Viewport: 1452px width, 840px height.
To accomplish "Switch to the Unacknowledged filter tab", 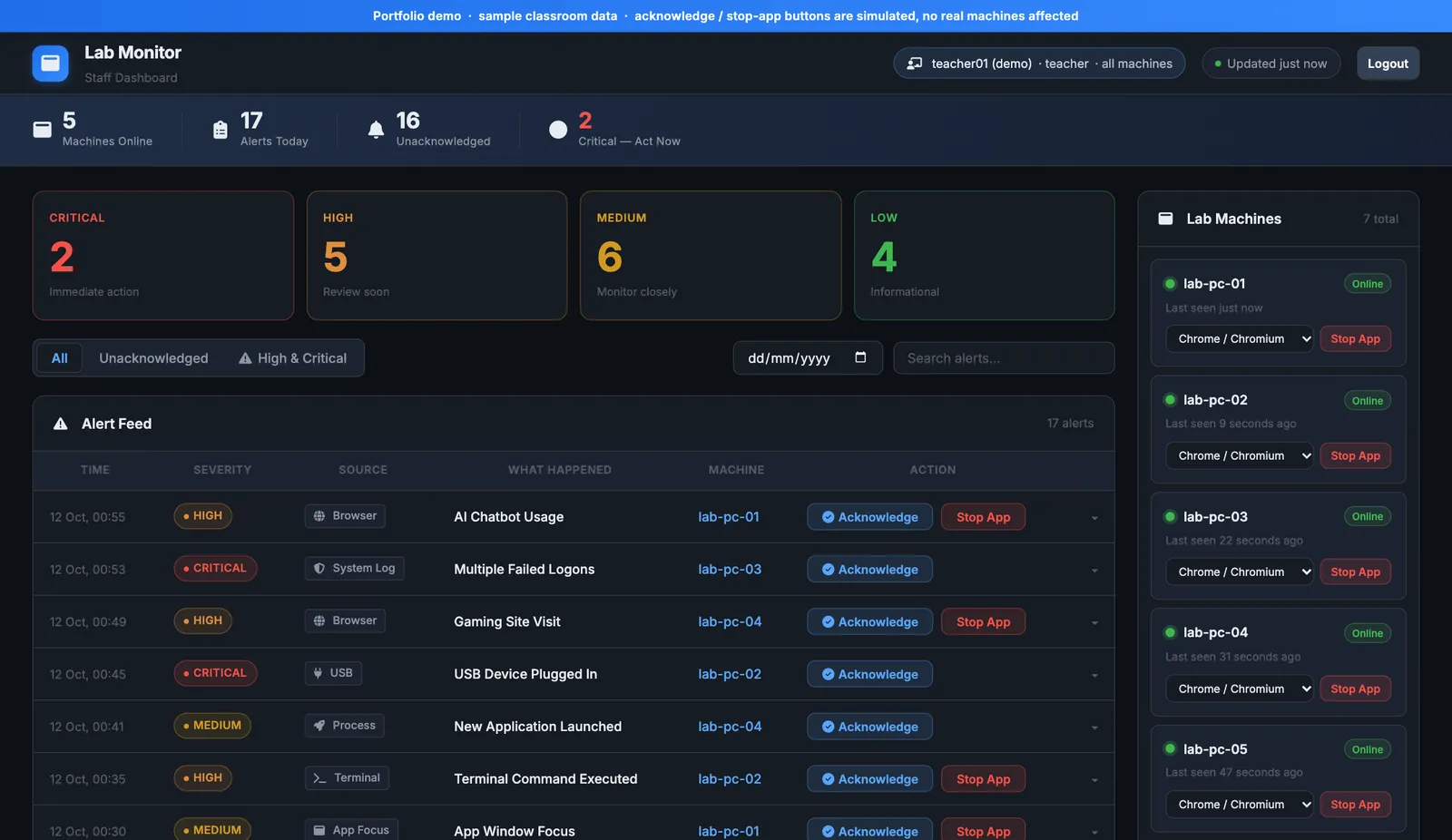I will tap(153, 358).
